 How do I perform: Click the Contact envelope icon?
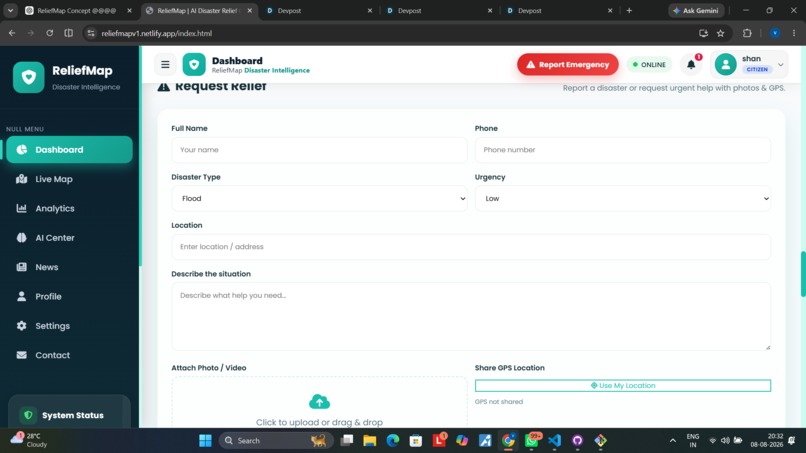point(22,355)
